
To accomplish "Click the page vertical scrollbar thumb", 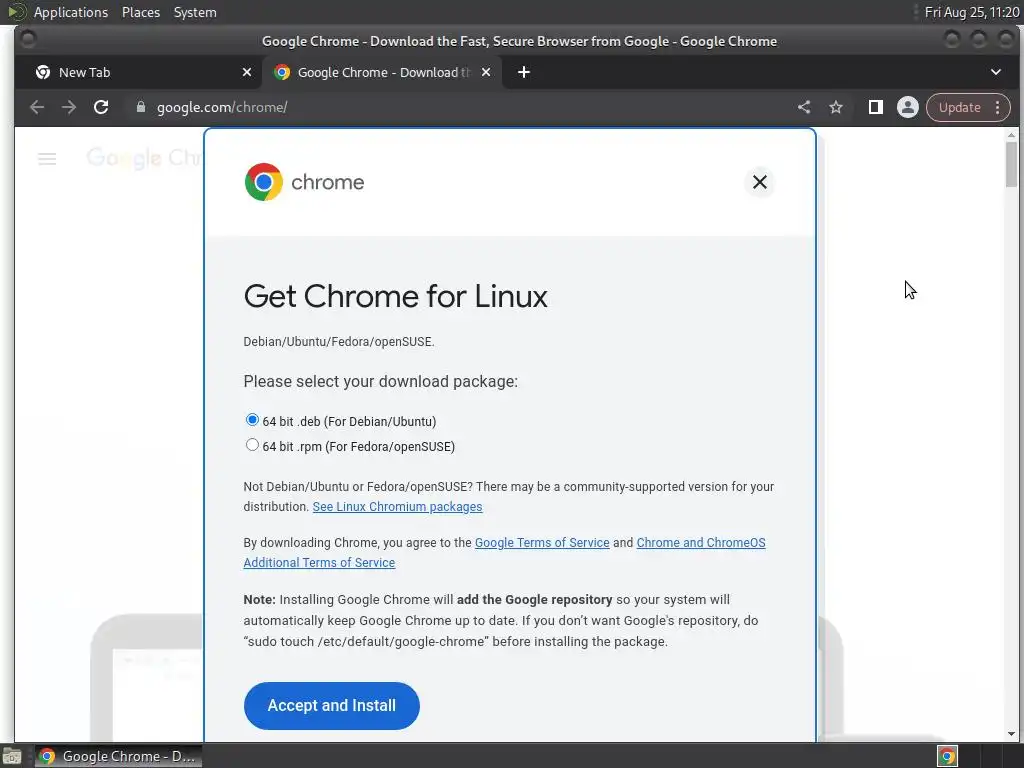I will coord(1012,164).
